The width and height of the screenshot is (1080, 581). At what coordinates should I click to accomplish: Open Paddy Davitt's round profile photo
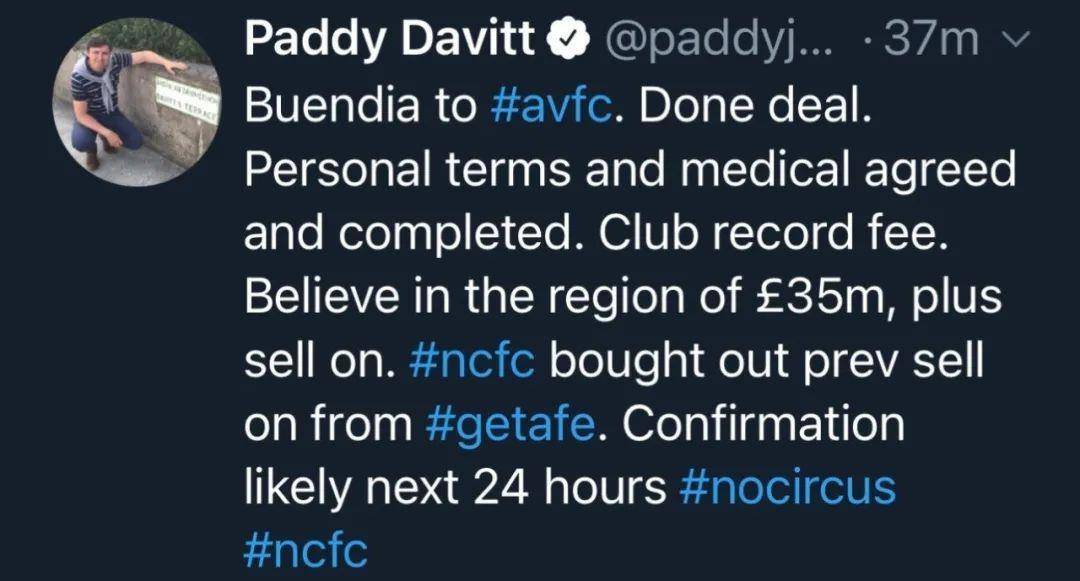pyautogui.click(x=137, y=102)
